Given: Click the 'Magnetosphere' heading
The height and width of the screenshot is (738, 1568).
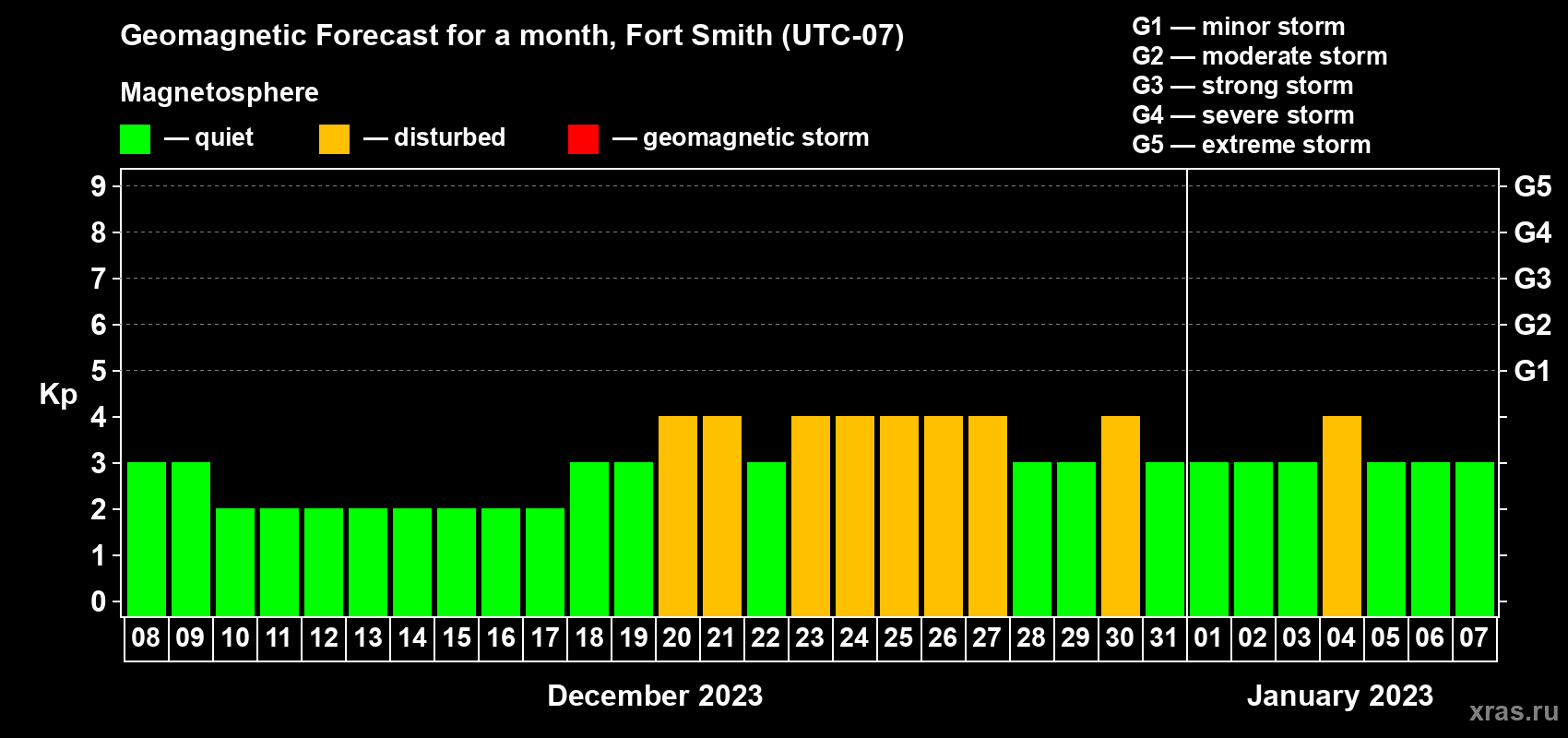Looking at the screenshot, I should [x=220, y=92].
